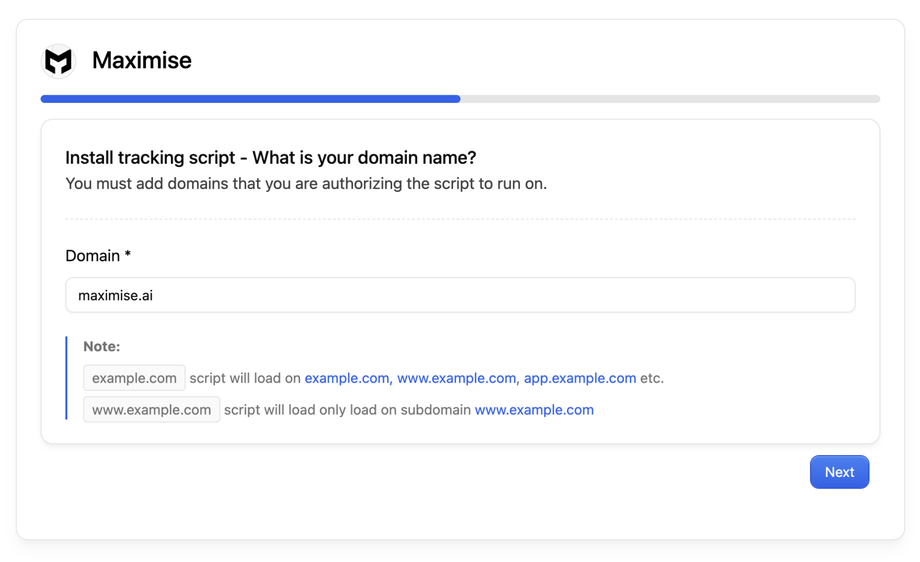Click the "Install tracking script" heading
The width and height of the screenshot is (920, 562).
point(270,158)
